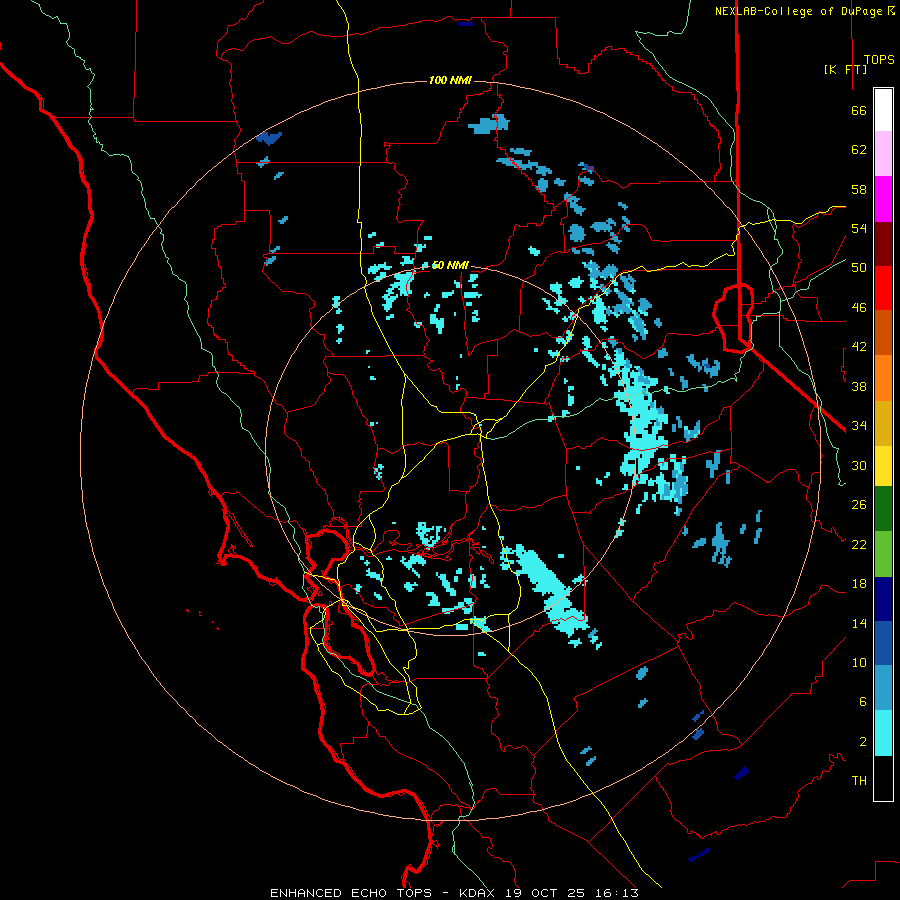Click the '18' legend value
Image resolution: width=900 pixels, height=900 pixels.
tap(859, 584)
